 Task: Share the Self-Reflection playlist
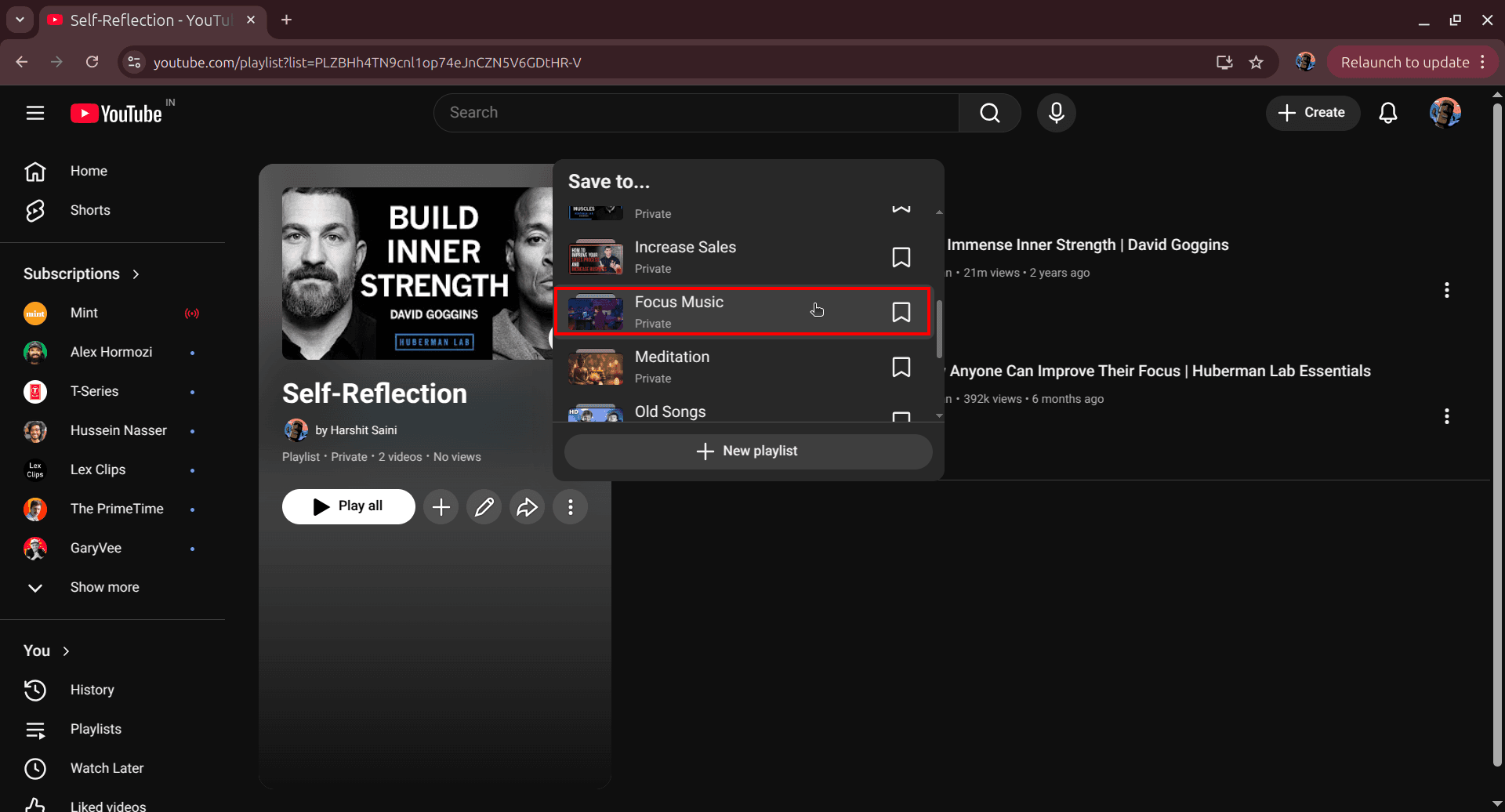[x=527, y=506]
